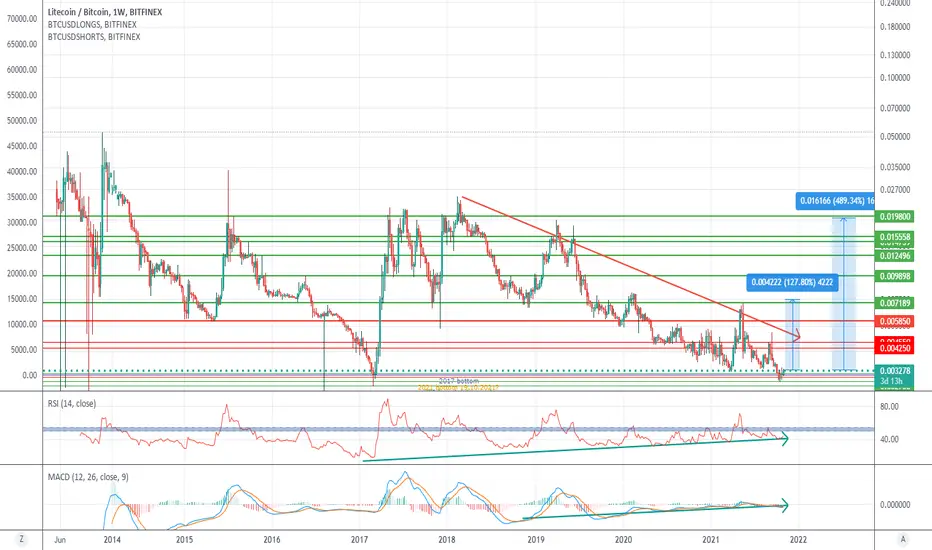The height and width of the screenshot is (550, 932).
Task: Open the MACD (12, 26, close, 9) label
Action: coord(88,477)
